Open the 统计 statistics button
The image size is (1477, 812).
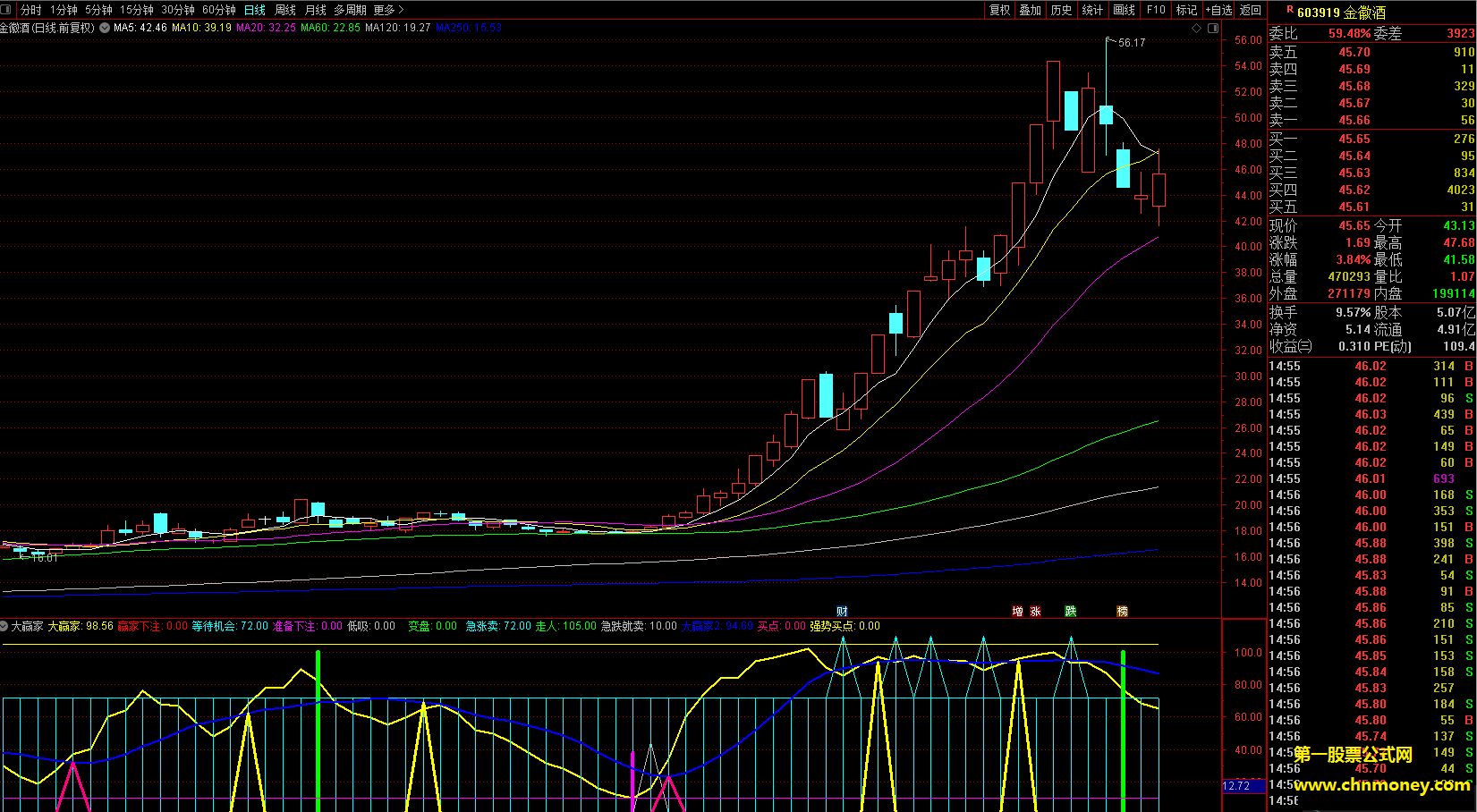1093,10
